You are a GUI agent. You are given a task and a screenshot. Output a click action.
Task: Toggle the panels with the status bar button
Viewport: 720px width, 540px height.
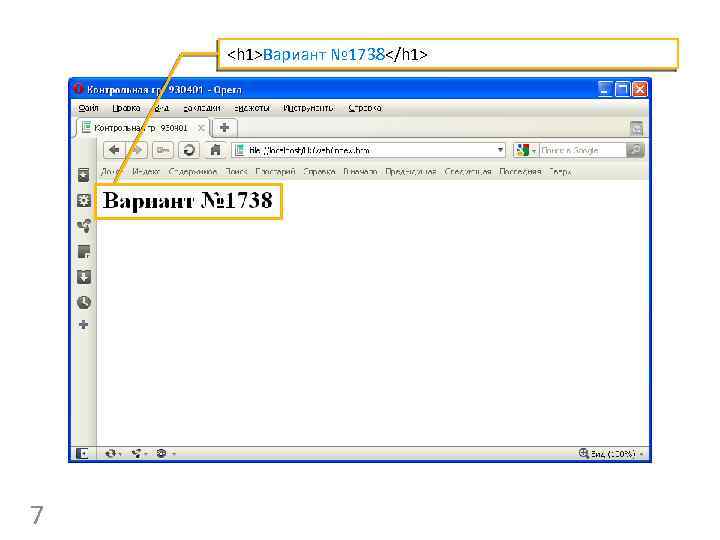coord(82,454)
